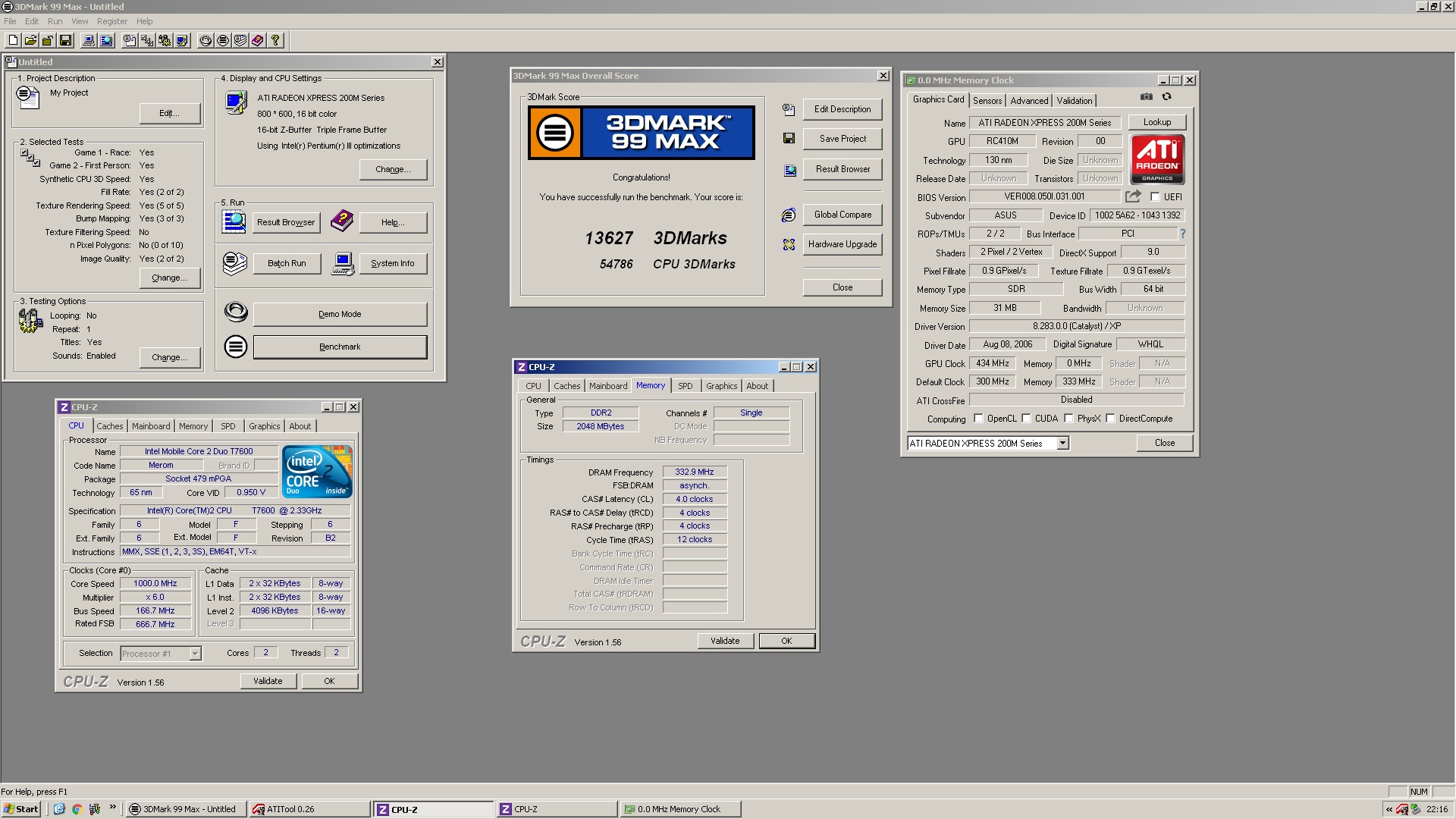Screen dimensions: 1456x819
Task: Click the Bus Interface question mark icon
Action: click(x=1182, y=234)
